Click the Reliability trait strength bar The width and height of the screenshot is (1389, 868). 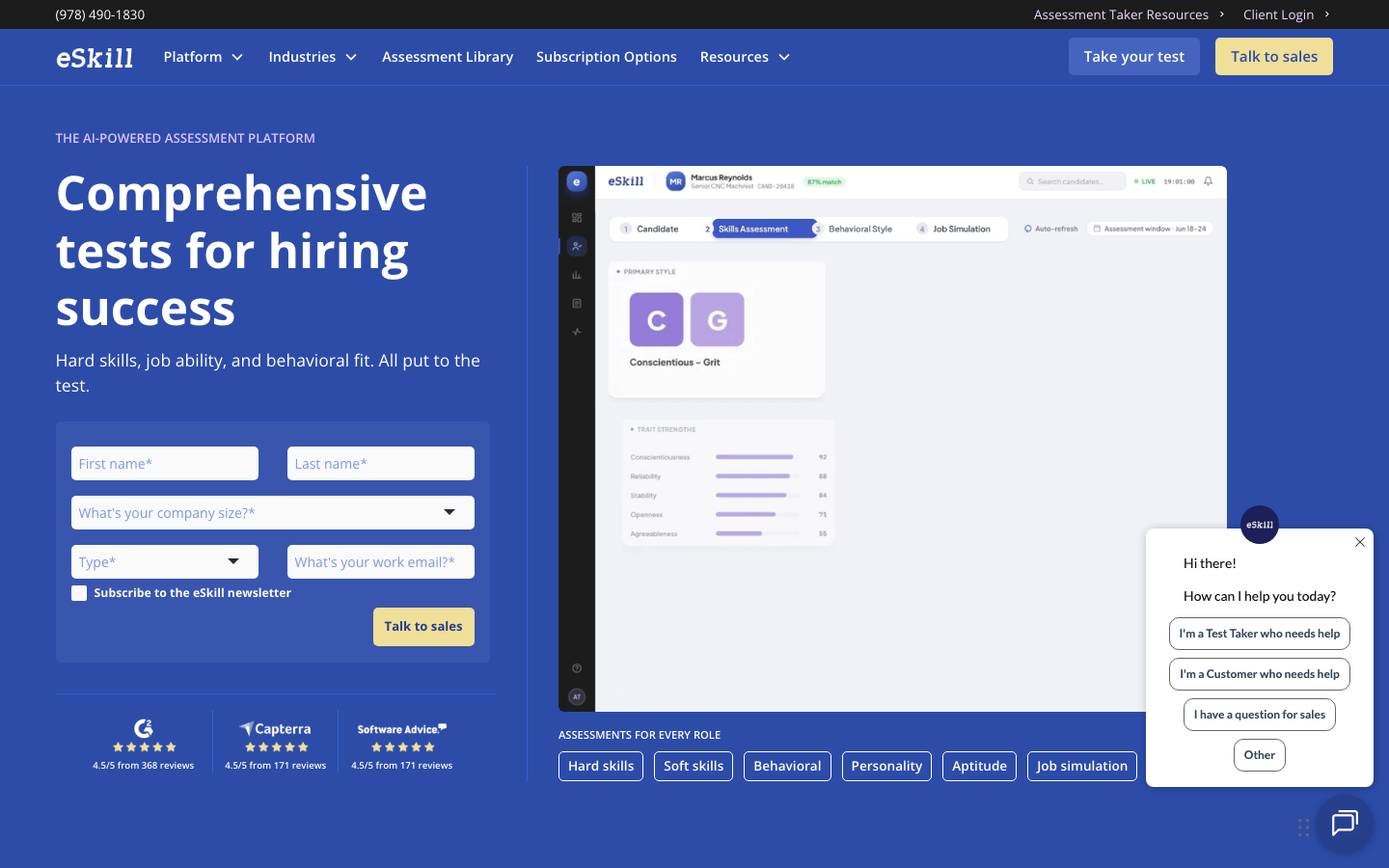(x=758, y=476)
